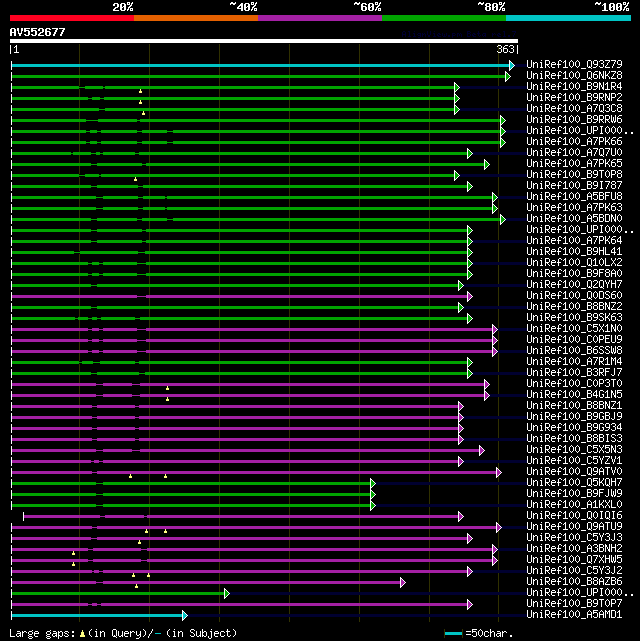Open the UniRef100_A5BFU8 hit label

pos(574,197)
